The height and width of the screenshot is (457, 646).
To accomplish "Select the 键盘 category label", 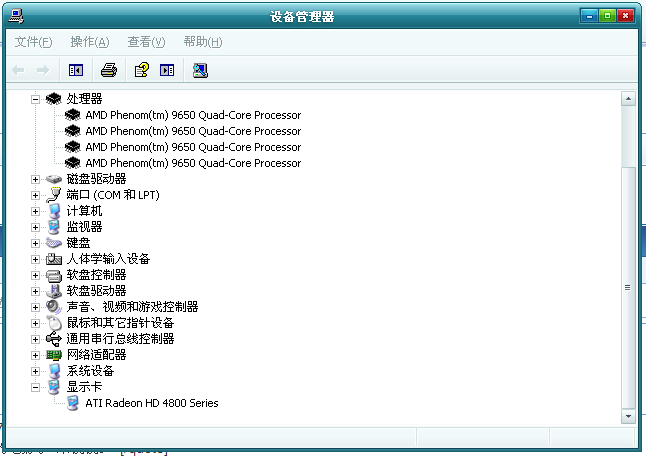I will pos(78,243).
